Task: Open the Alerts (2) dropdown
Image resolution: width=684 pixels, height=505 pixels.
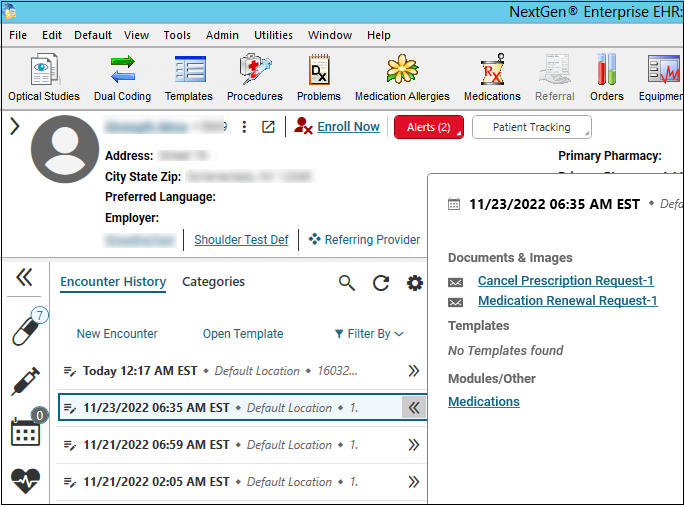Action: [429, 127]
